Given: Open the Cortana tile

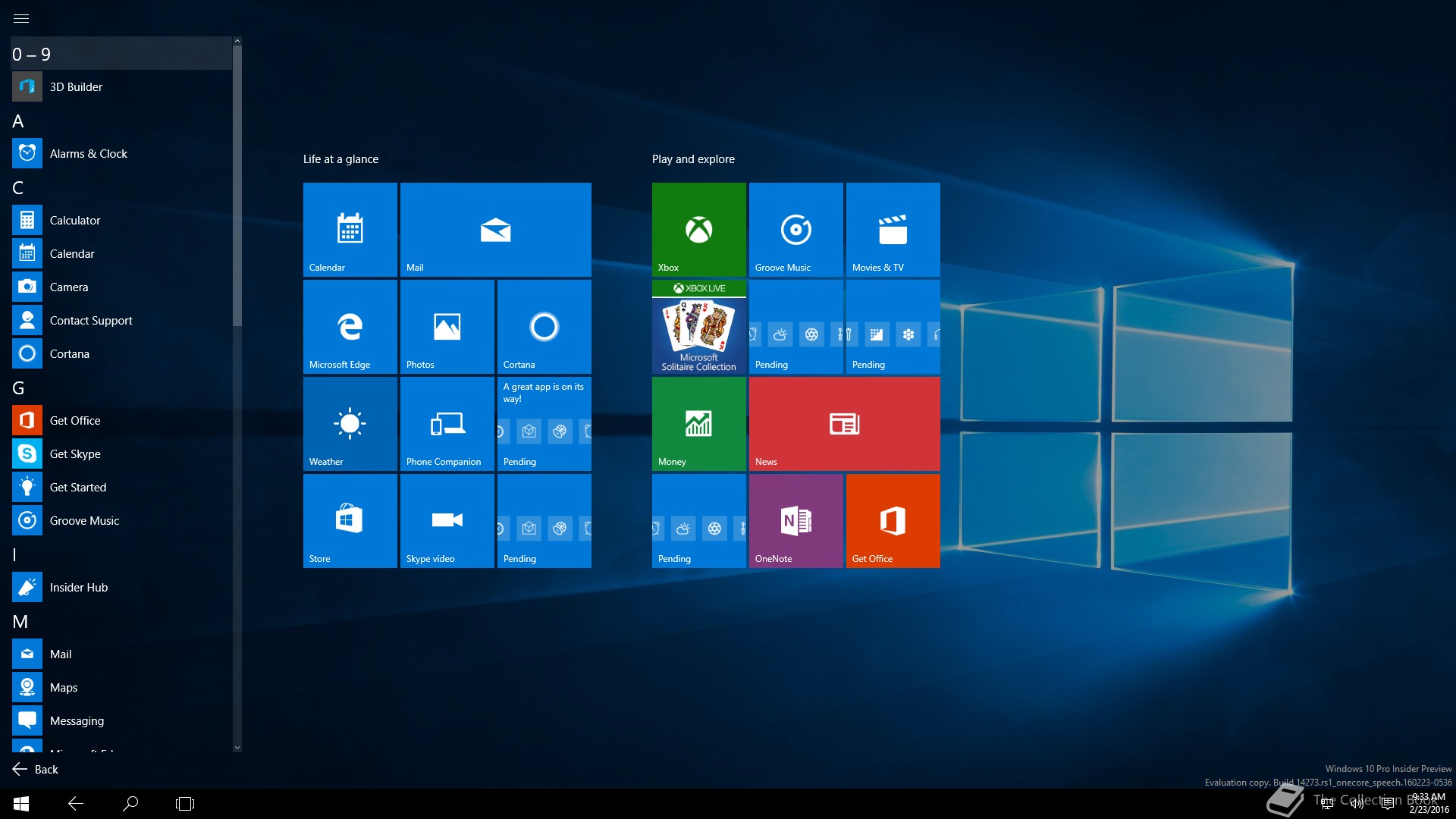Looking at the screenshot, I should pyautogui.click(x=544, y=327).
